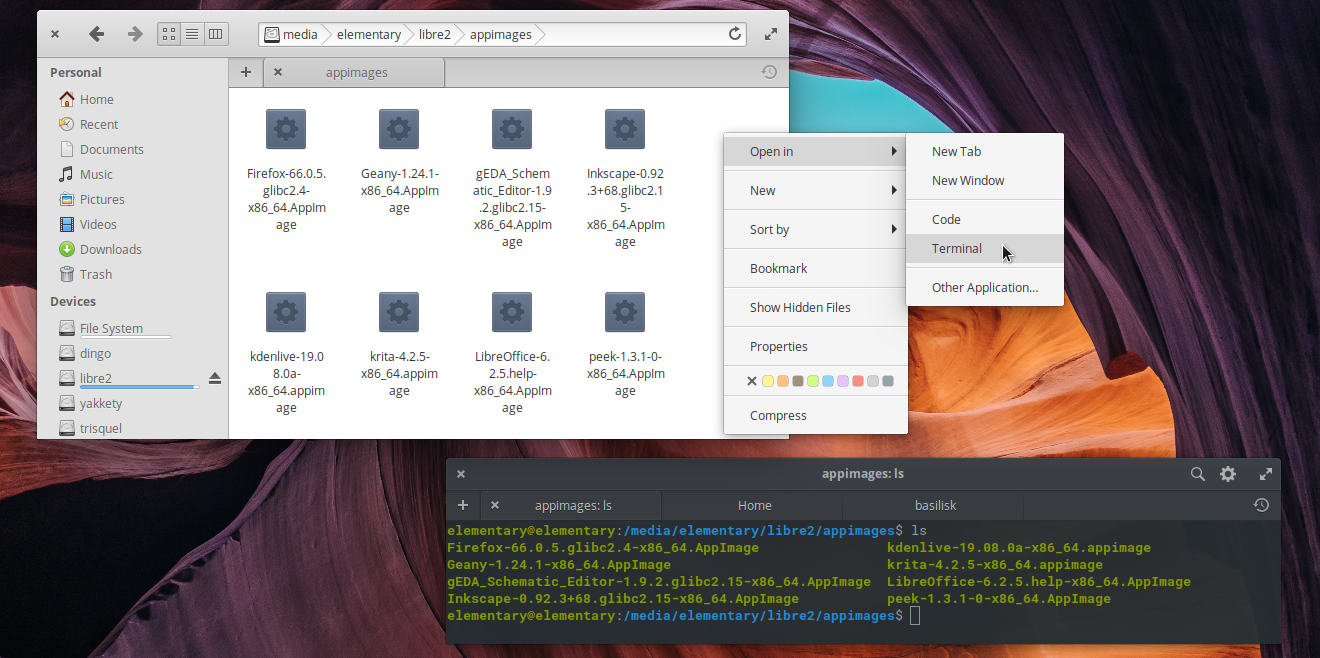Click the back navigation arrow
The height and width of the screenshot is (658, 1320).
pos(96,33)
